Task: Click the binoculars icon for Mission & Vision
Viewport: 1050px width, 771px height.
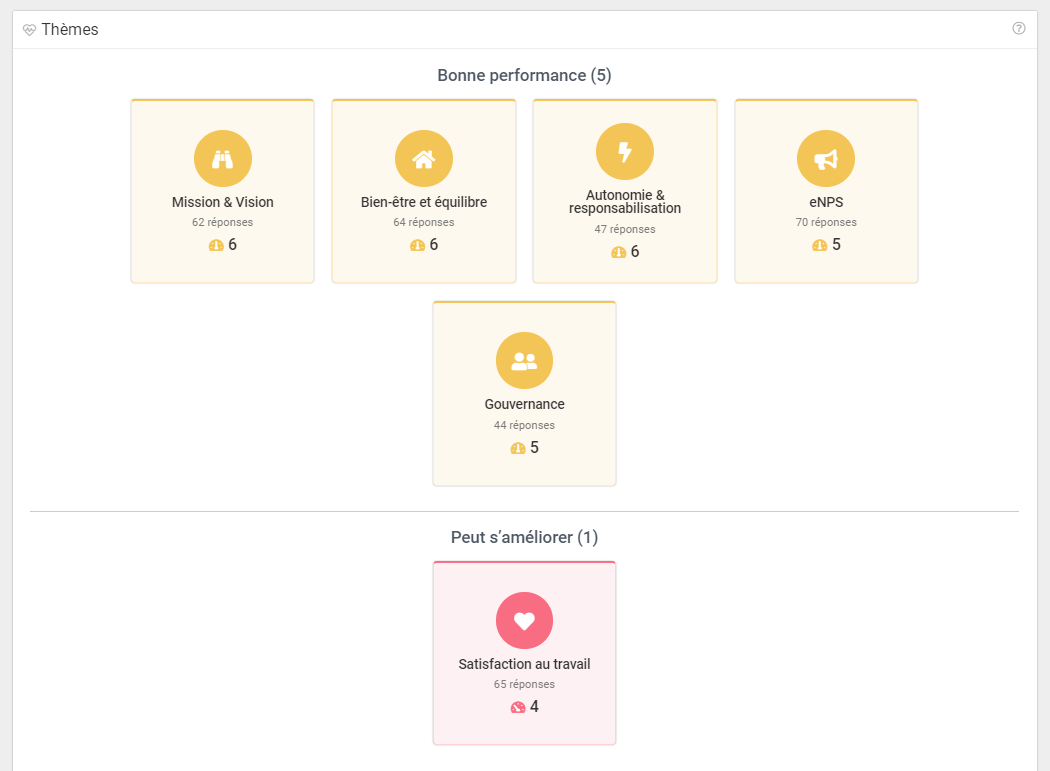Action: pos(222,159)
